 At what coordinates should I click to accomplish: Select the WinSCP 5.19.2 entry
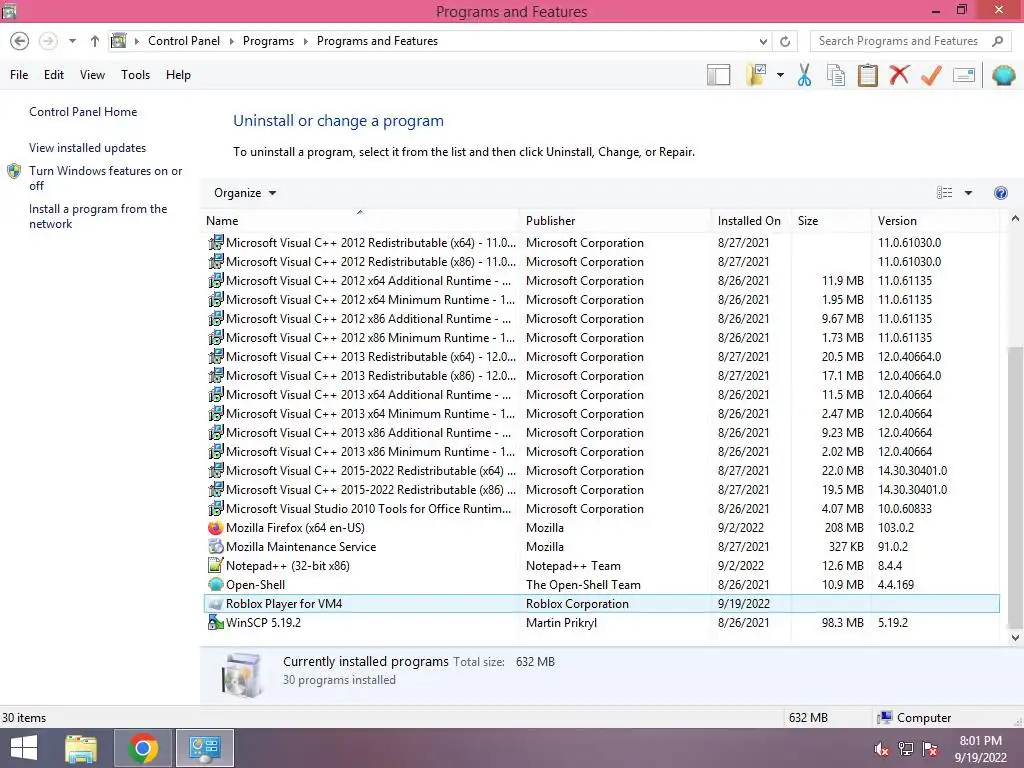click(601, 622)
